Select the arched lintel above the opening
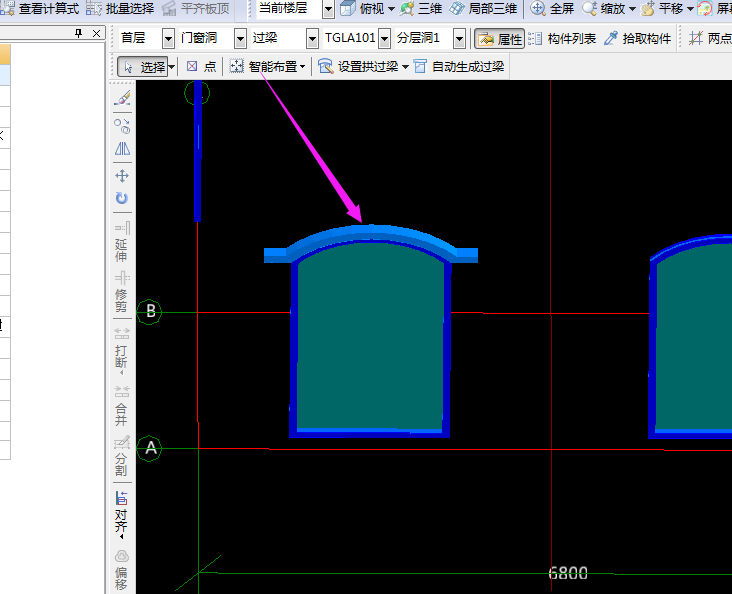This screenshot has height=594, width=732. (x=371, y=235)
